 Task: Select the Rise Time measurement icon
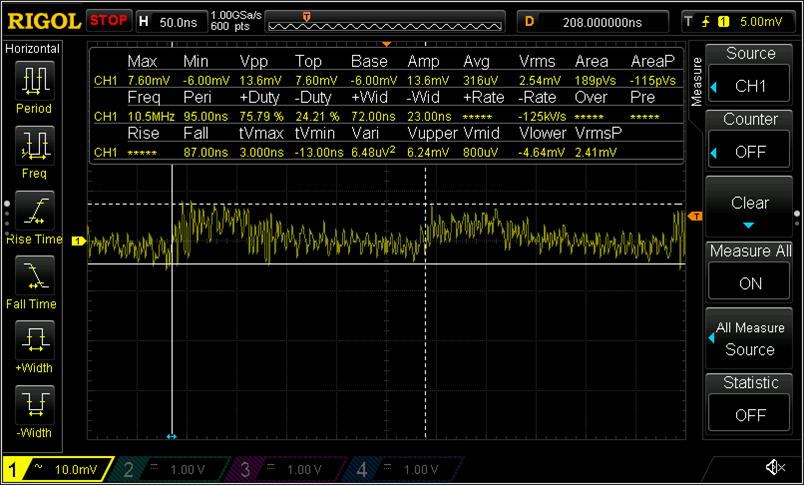click(34, 212)
